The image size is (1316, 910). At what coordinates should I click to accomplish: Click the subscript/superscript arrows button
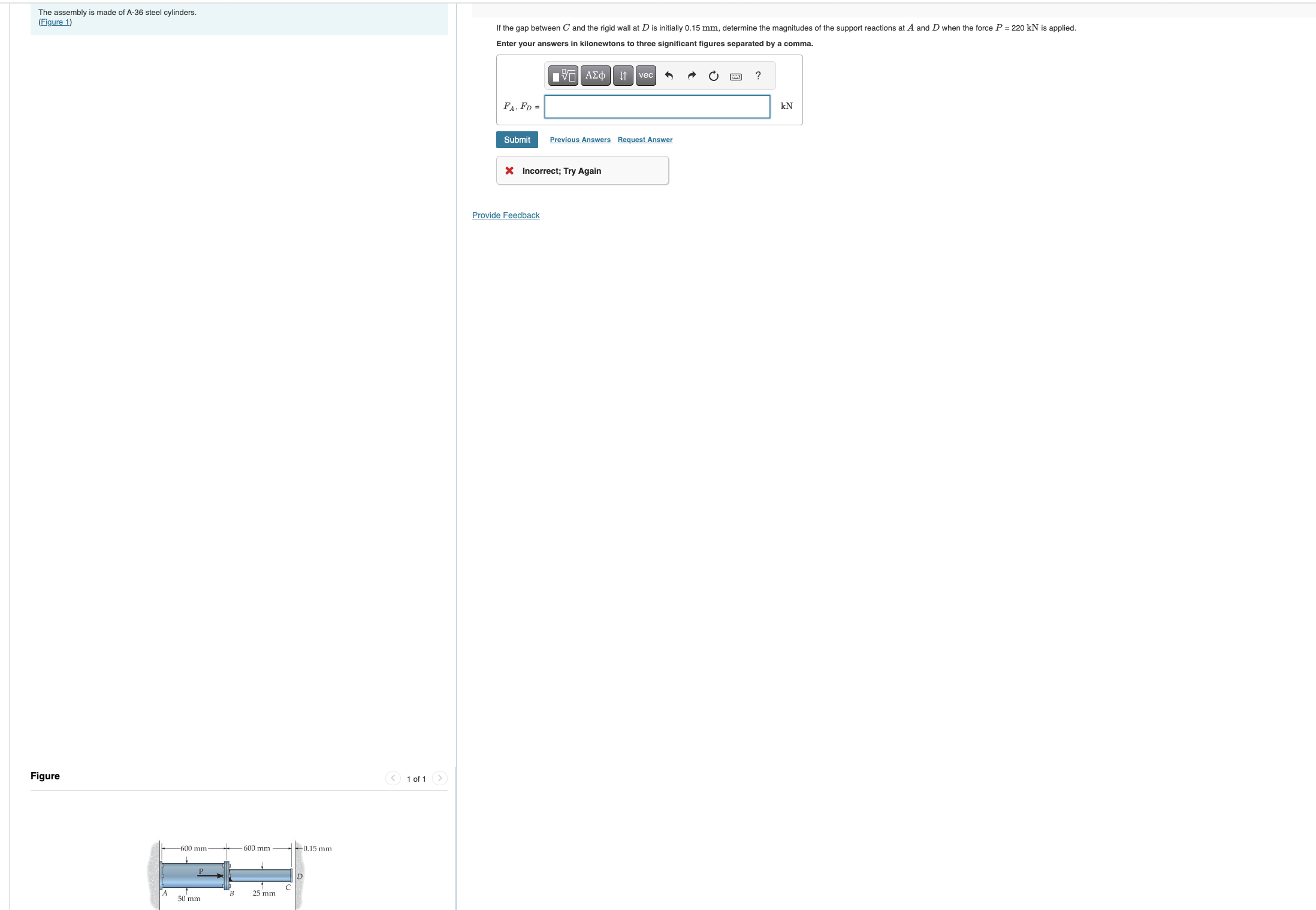point(623,76)
